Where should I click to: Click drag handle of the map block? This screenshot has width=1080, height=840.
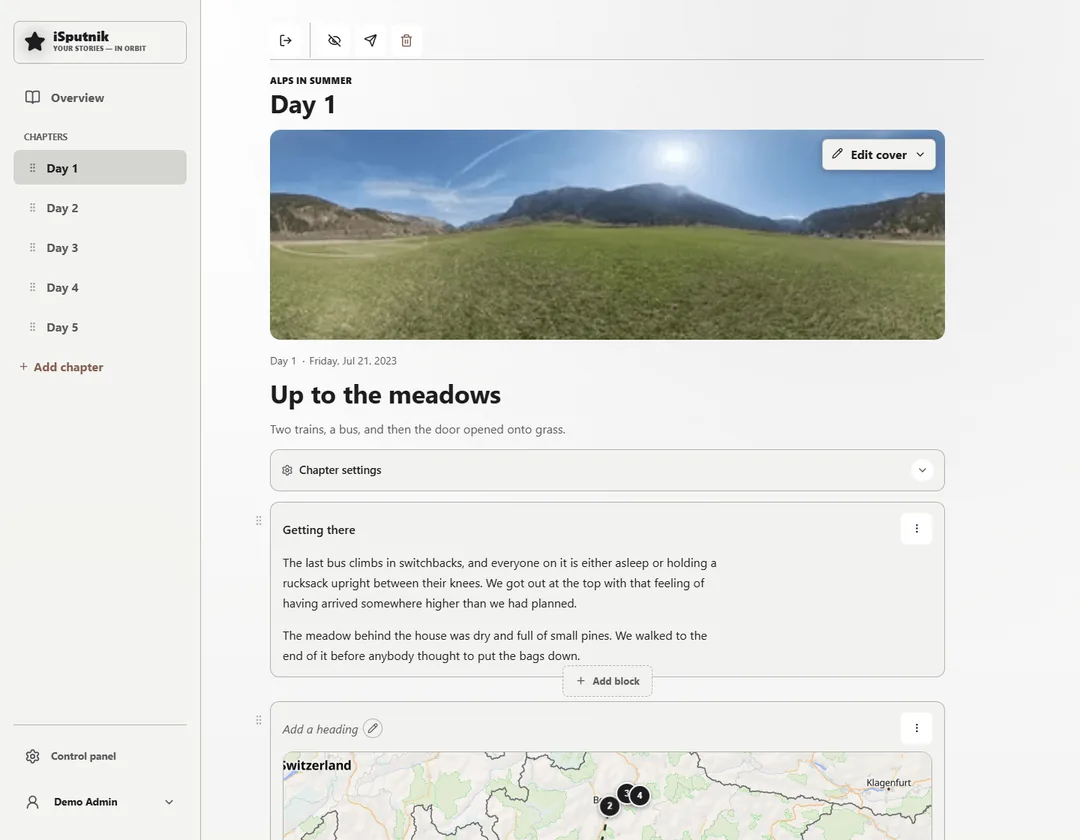258,720
